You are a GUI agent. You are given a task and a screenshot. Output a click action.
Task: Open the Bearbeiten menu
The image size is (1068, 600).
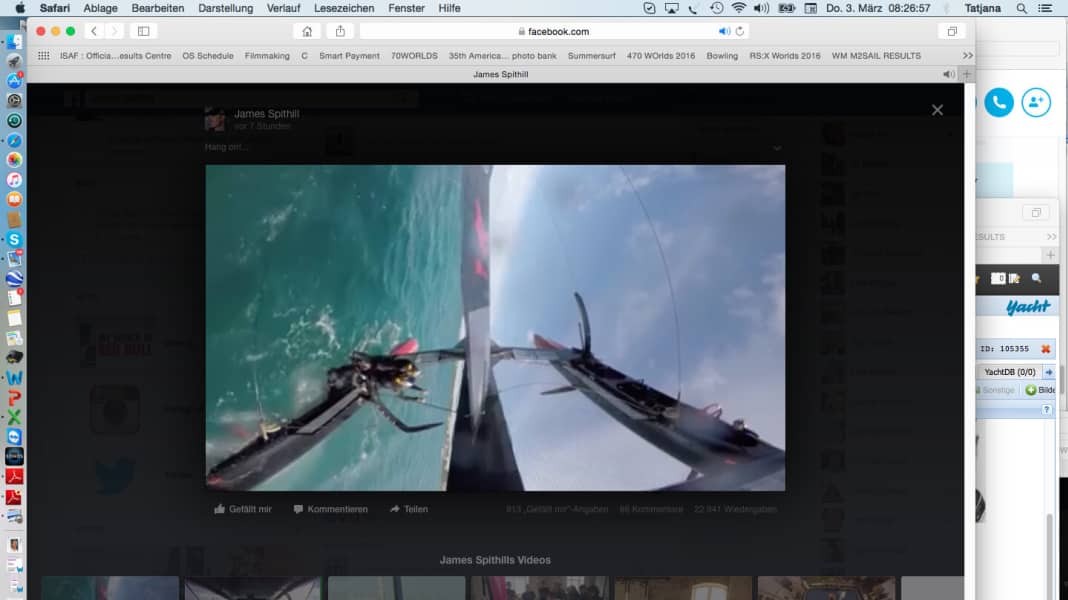pyautogui.click(x=157, y=8)
